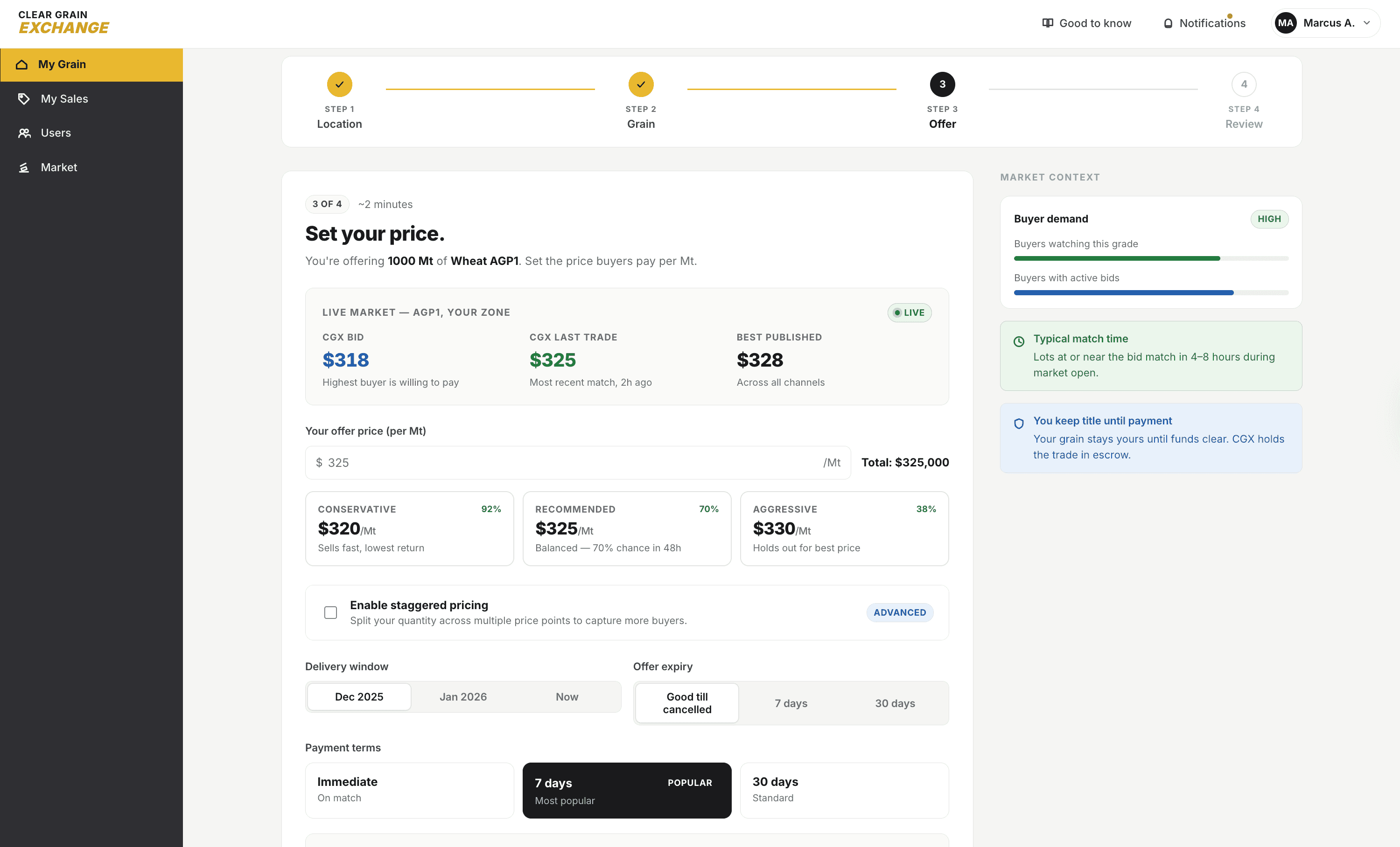Click the Market sidebar icon
Screen dimensions: 1400x847
tap(24, 167)
